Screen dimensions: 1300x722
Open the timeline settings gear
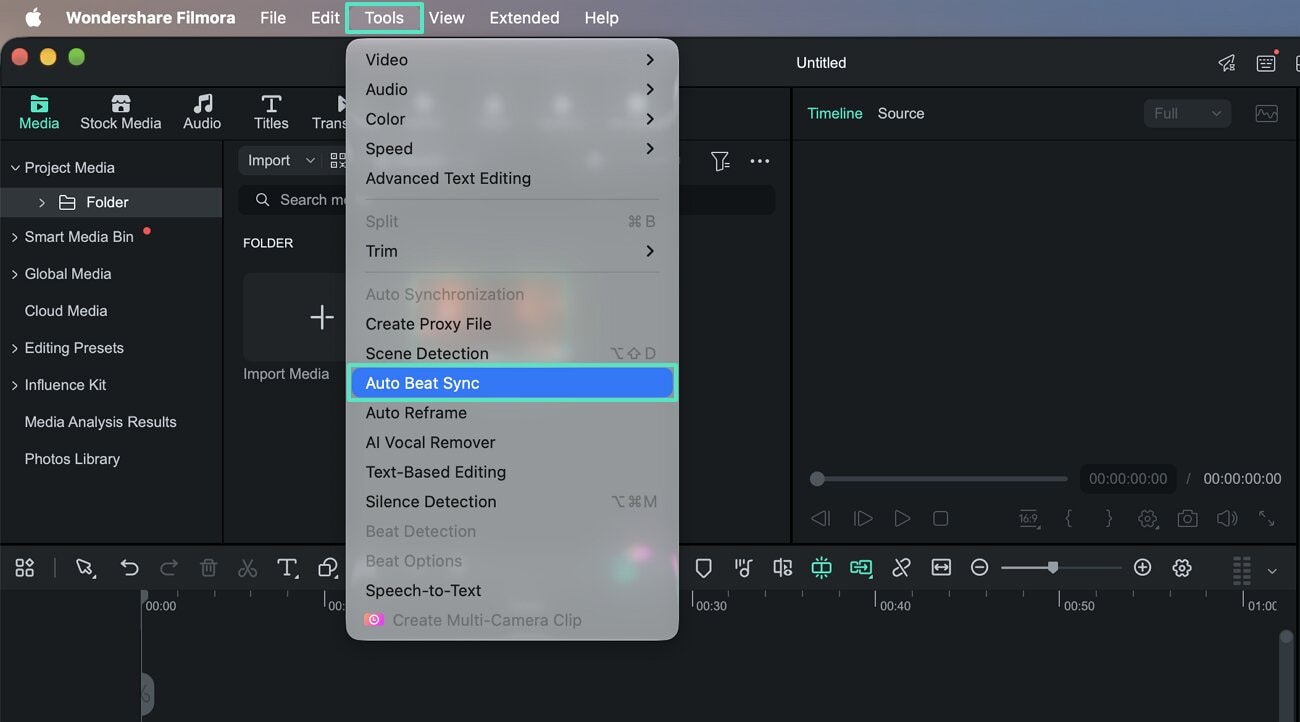click(x=1182, y=568)
